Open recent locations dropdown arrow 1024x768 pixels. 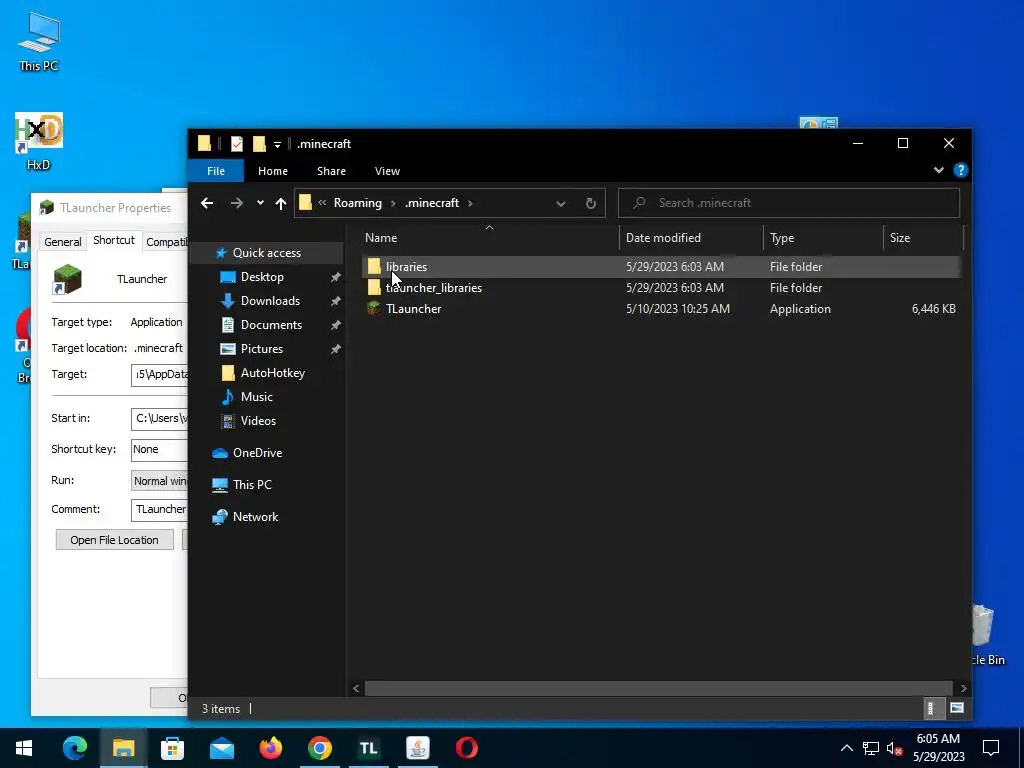[x=260, y=203]
